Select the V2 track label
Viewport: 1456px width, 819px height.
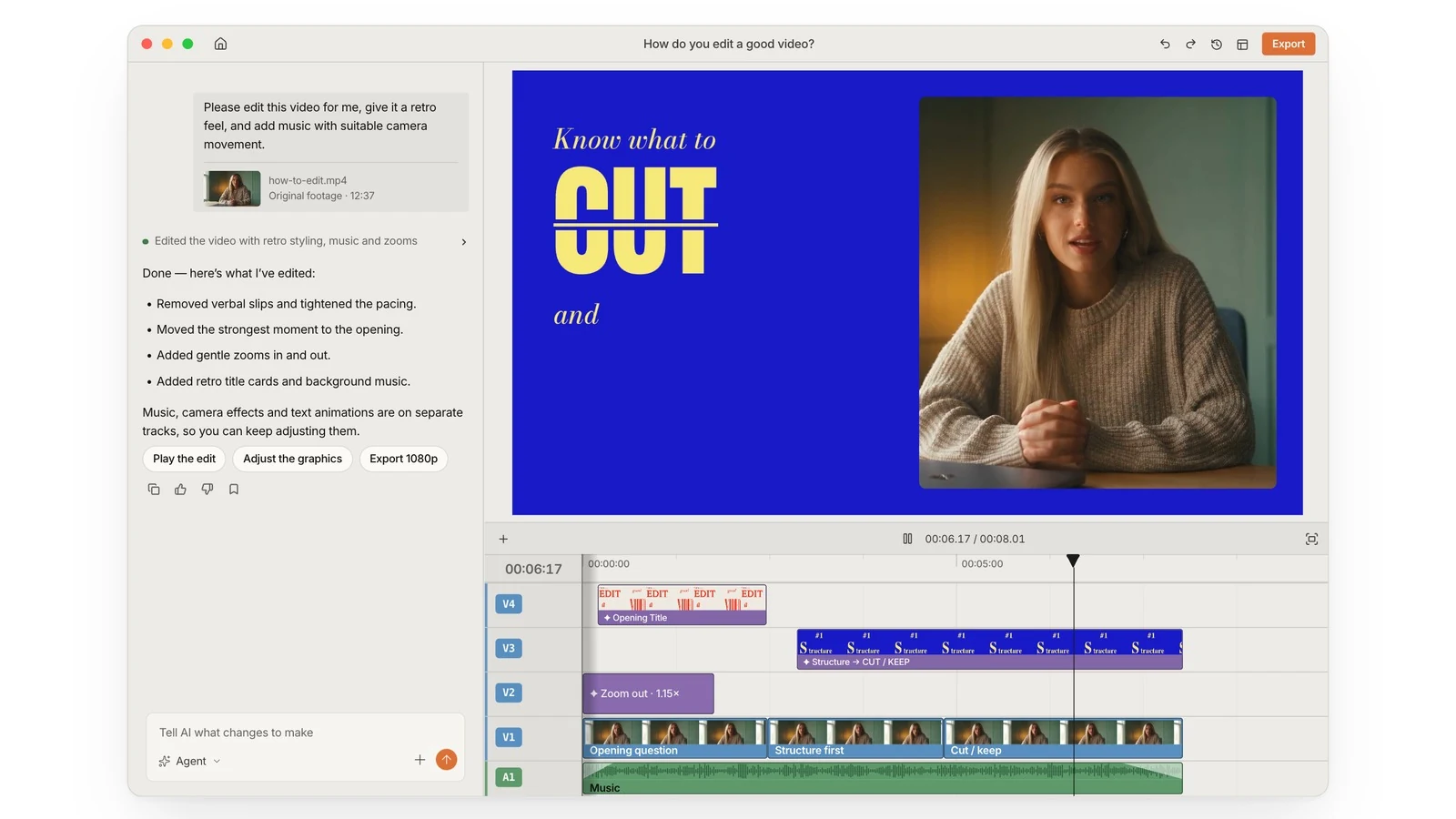click(x=509, y=693)
